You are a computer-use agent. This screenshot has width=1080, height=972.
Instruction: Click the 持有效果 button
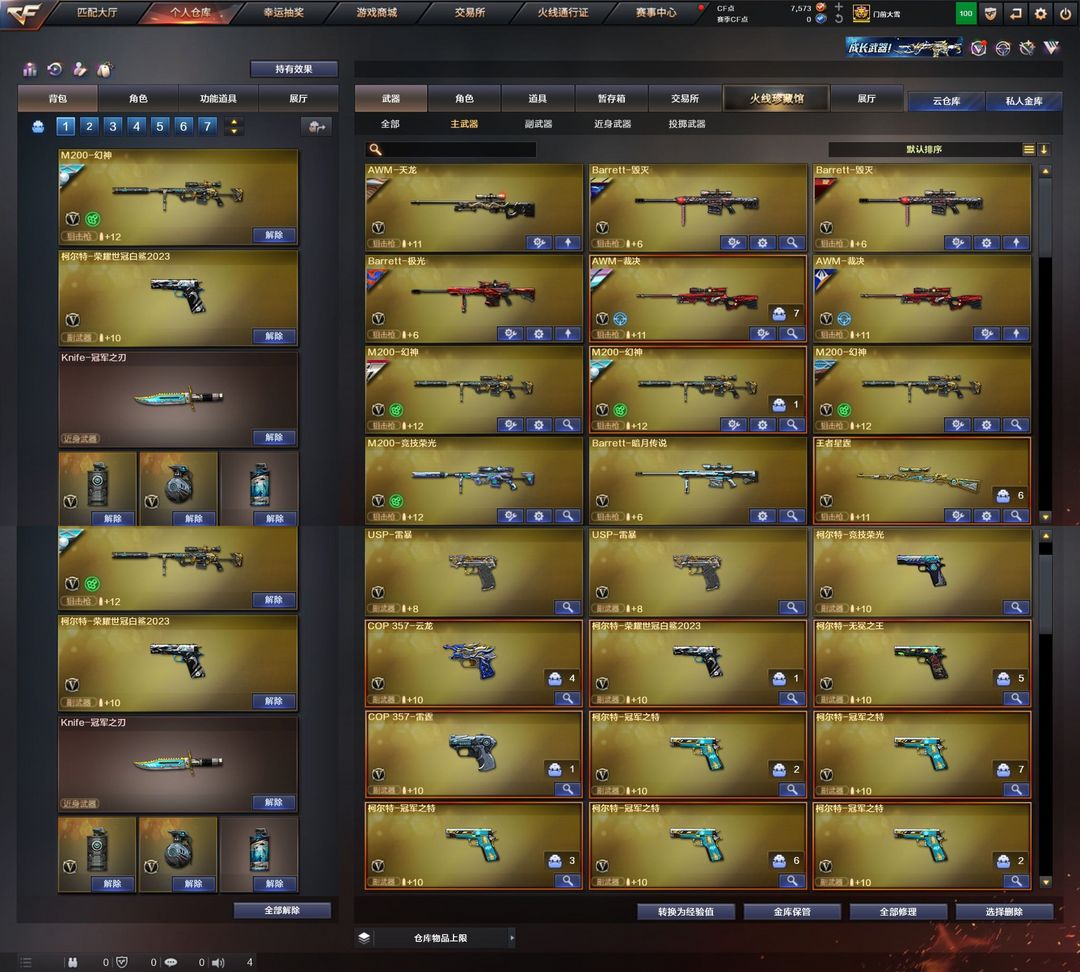tap(293, 69)
